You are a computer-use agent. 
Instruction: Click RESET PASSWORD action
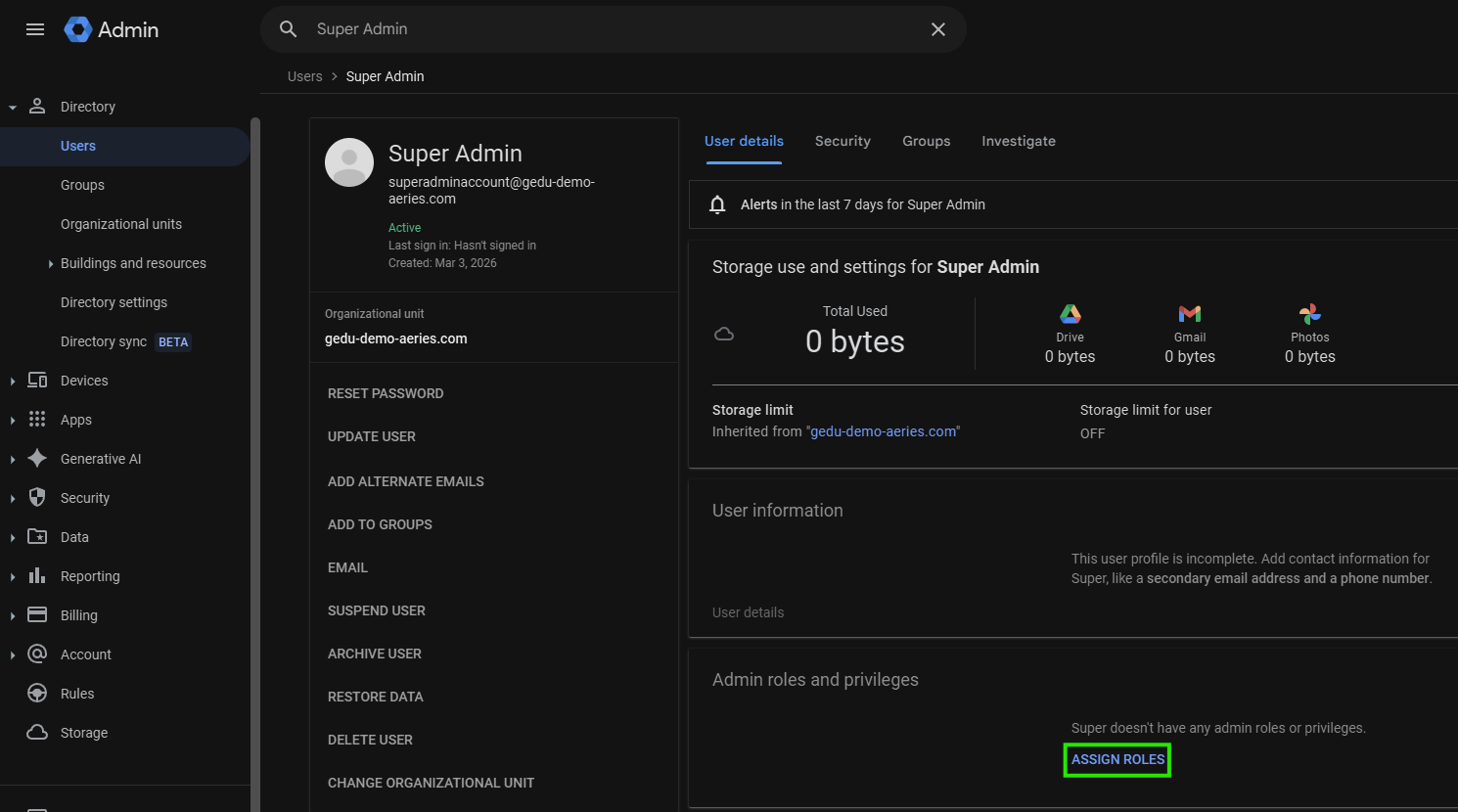[x=386, y=393]
